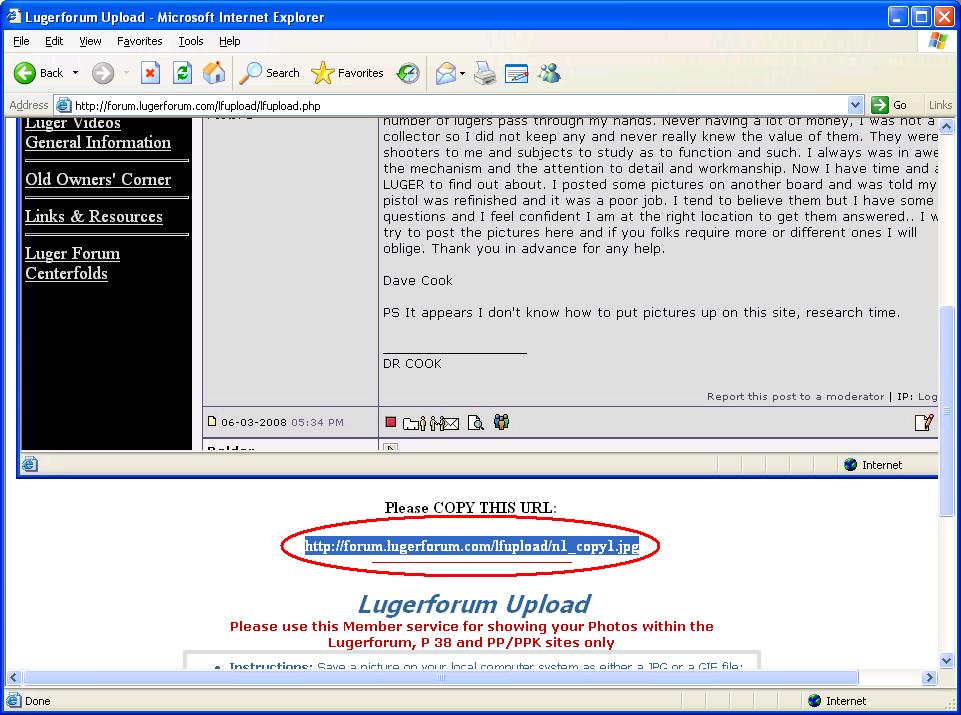
Task: Open the Favorites star toolbar button
Action: click(x=347, y=73)
